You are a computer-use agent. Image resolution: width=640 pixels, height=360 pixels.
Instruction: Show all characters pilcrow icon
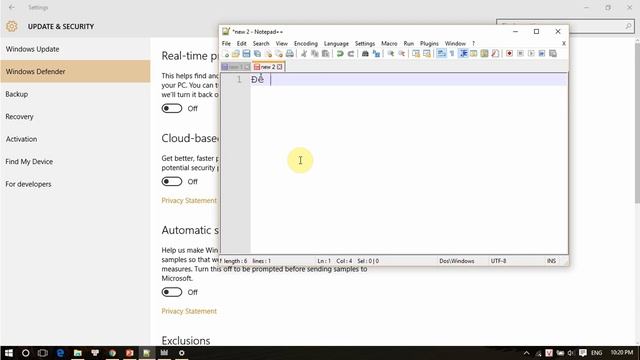coord(452,53)
